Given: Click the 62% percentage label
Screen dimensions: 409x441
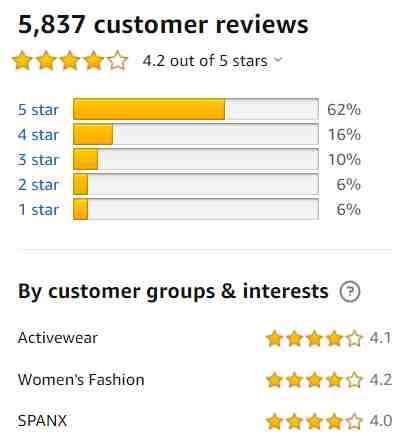Looking at the screenshot, I should point(344,110).
